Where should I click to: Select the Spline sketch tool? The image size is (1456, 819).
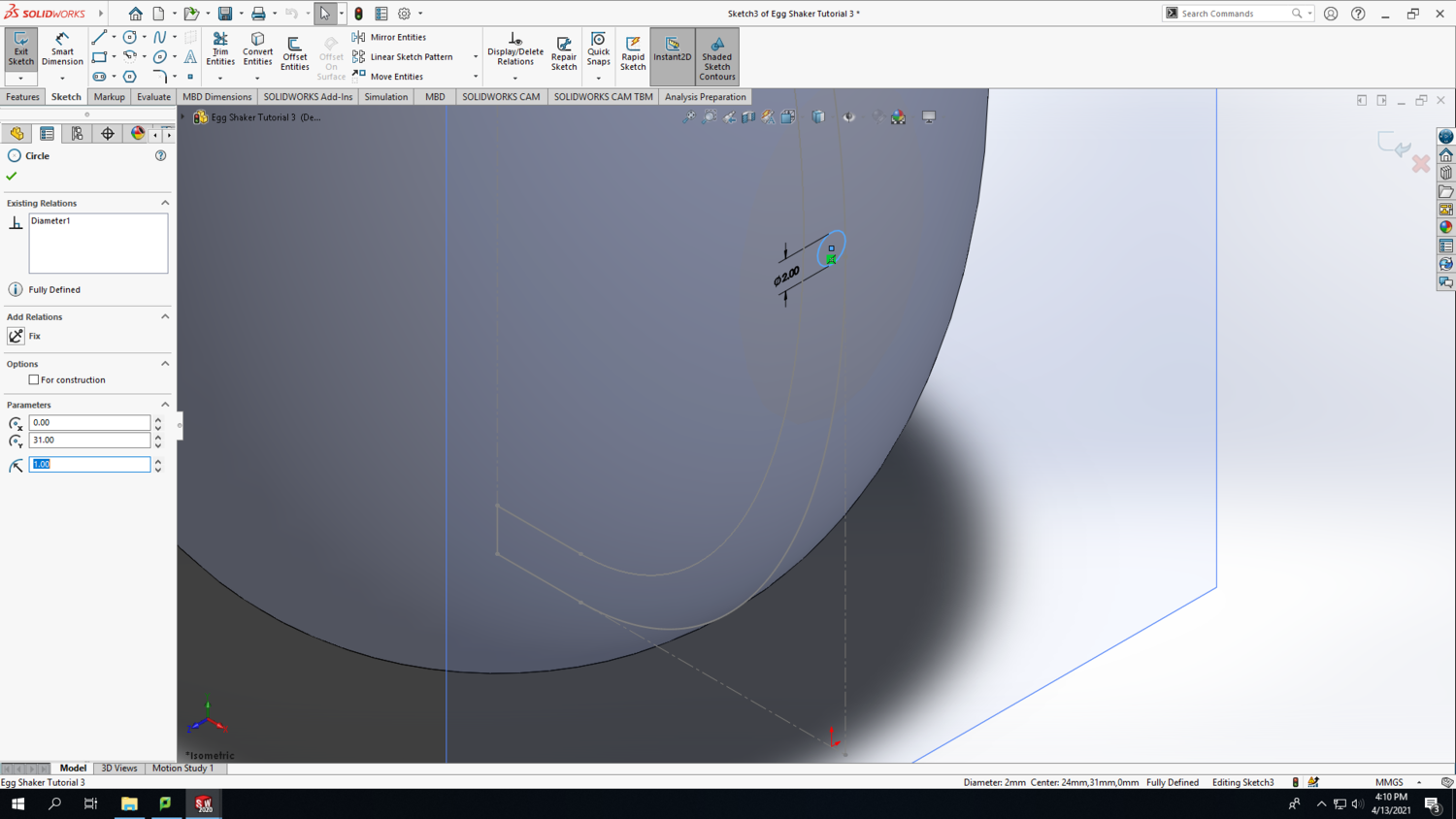160,37
